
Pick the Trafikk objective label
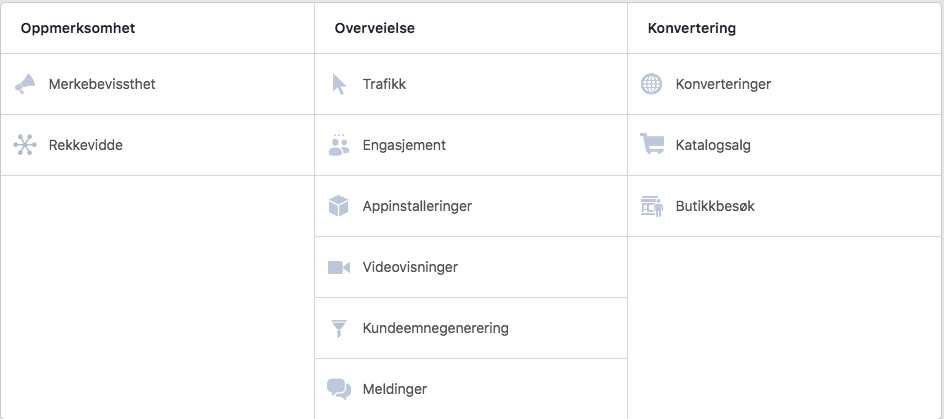pos(384,84)
